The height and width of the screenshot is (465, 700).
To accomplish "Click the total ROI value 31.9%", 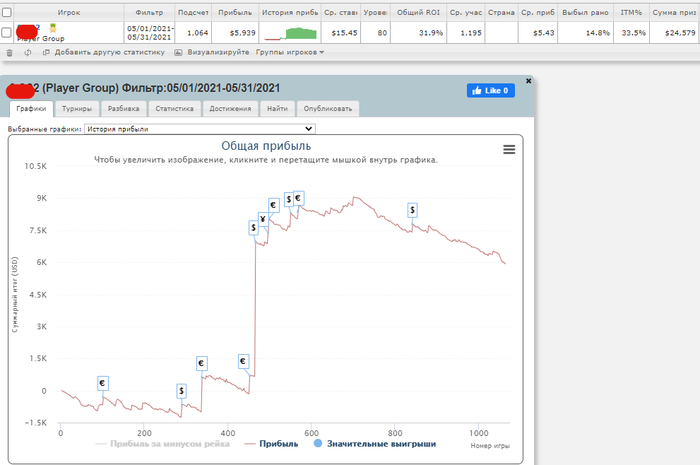I will (431, 33).
